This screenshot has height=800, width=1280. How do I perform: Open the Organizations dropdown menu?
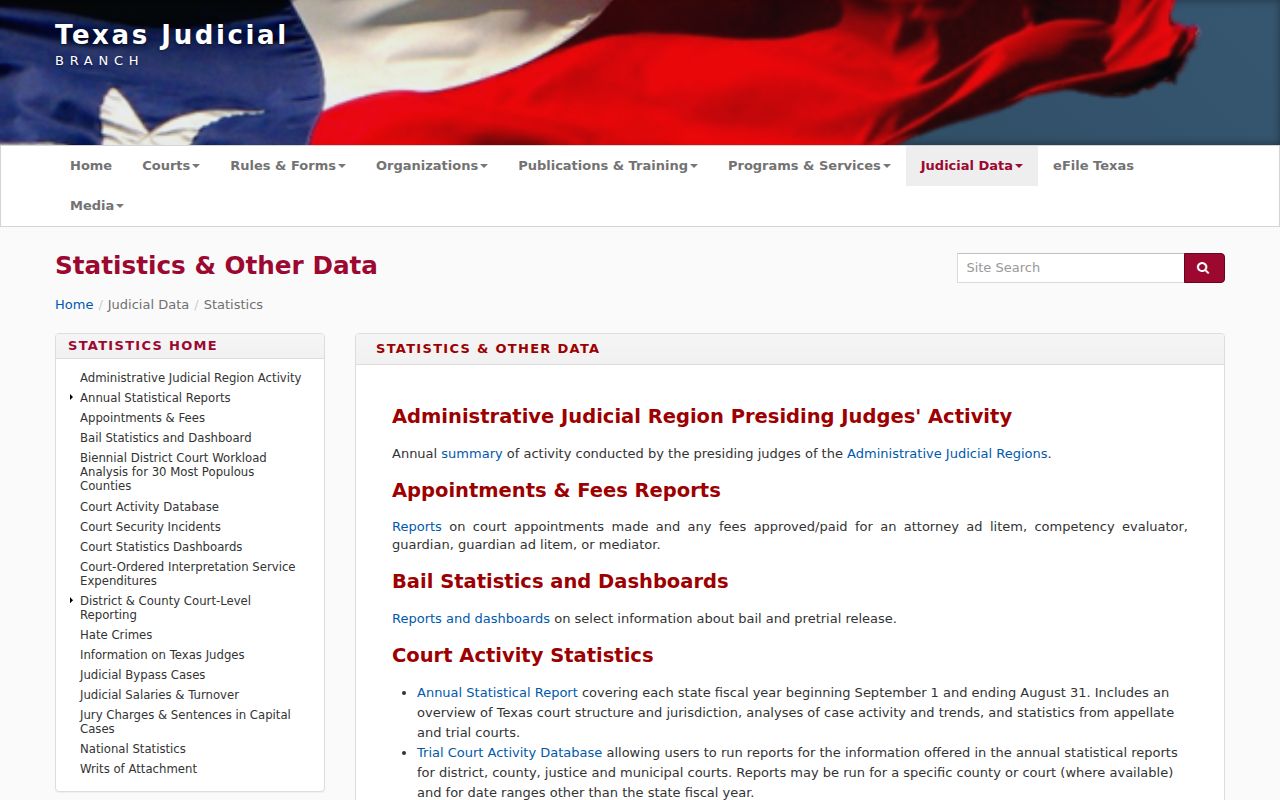point(432,166)
